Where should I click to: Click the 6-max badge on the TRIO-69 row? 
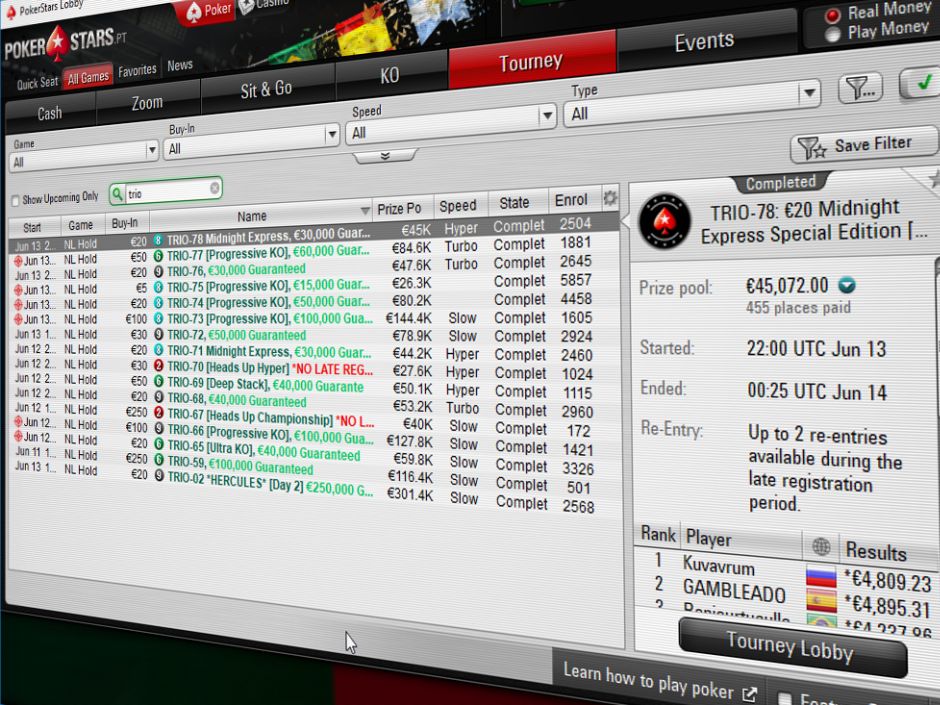click(x=158, y=381)
